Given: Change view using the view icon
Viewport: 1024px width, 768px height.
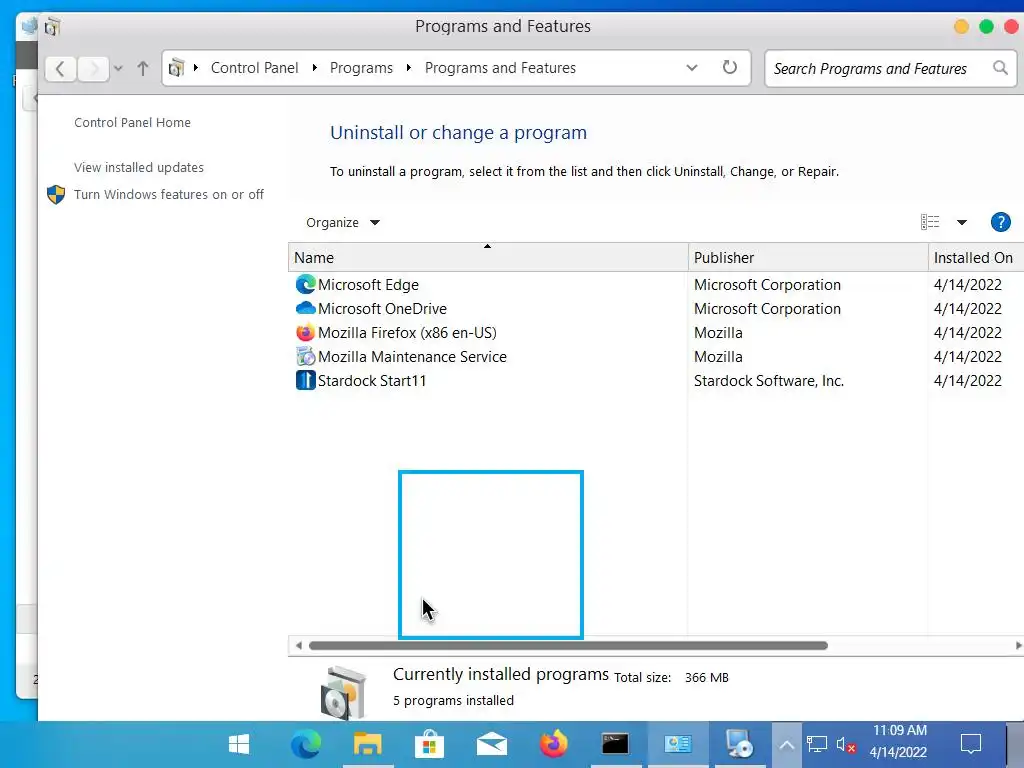Looking at the screenshot, I should tap(930, 222).
